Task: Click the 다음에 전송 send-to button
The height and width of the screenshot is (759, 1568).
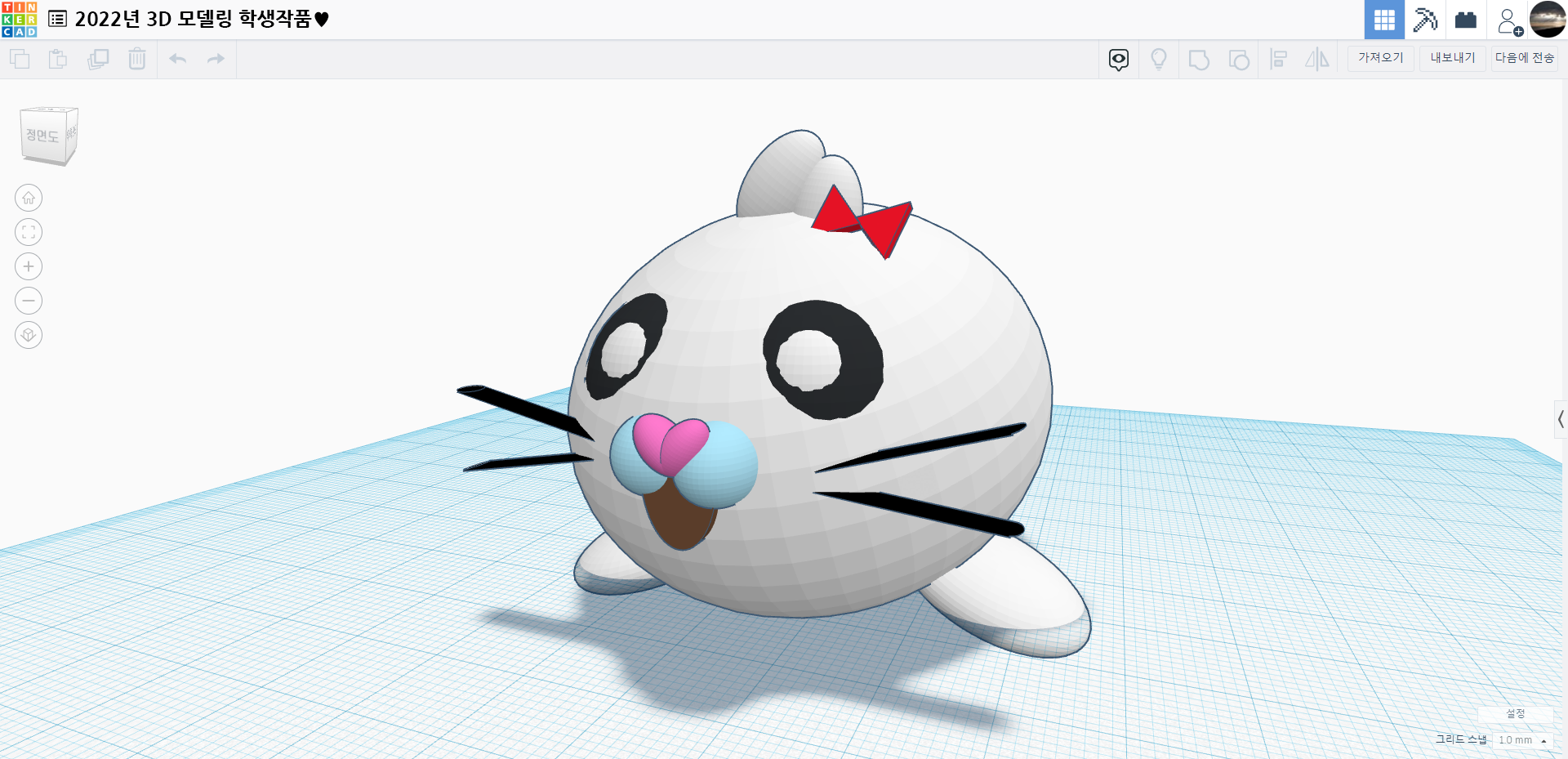Action: (x=1525, y=58)
